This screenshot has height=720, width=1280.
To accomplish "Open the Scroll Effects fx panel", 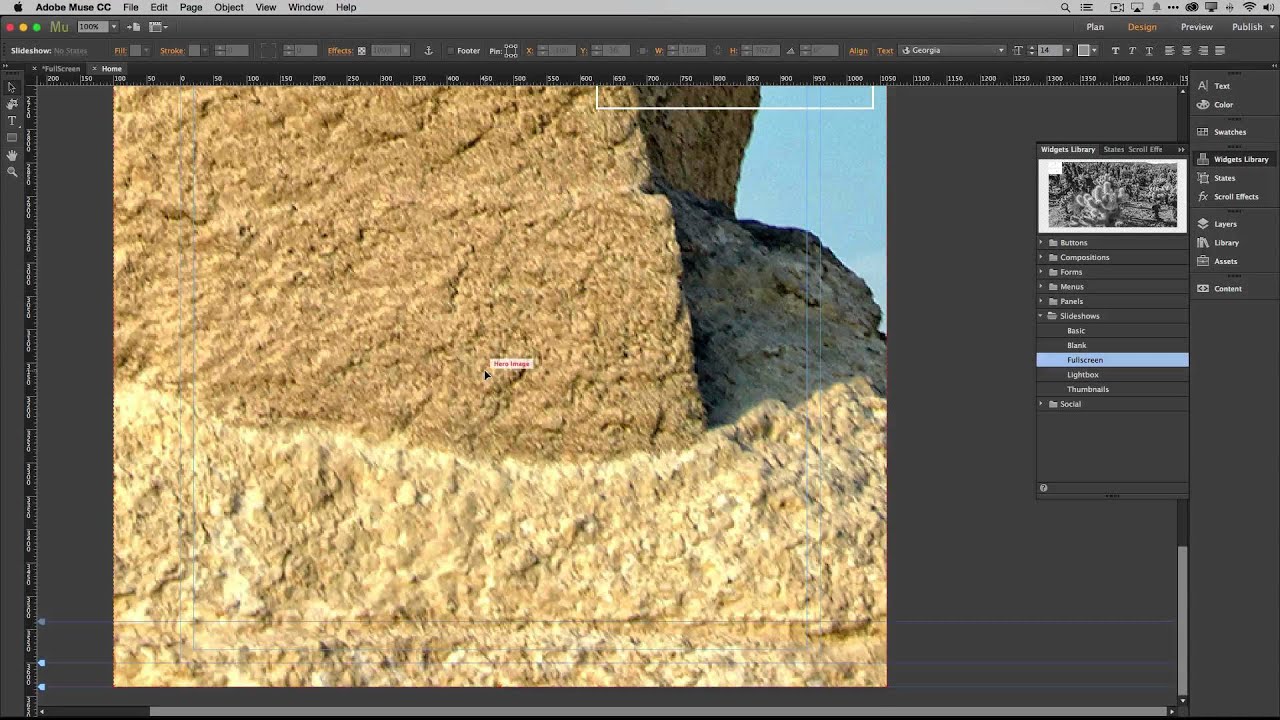I will [x=1203, y=196].
